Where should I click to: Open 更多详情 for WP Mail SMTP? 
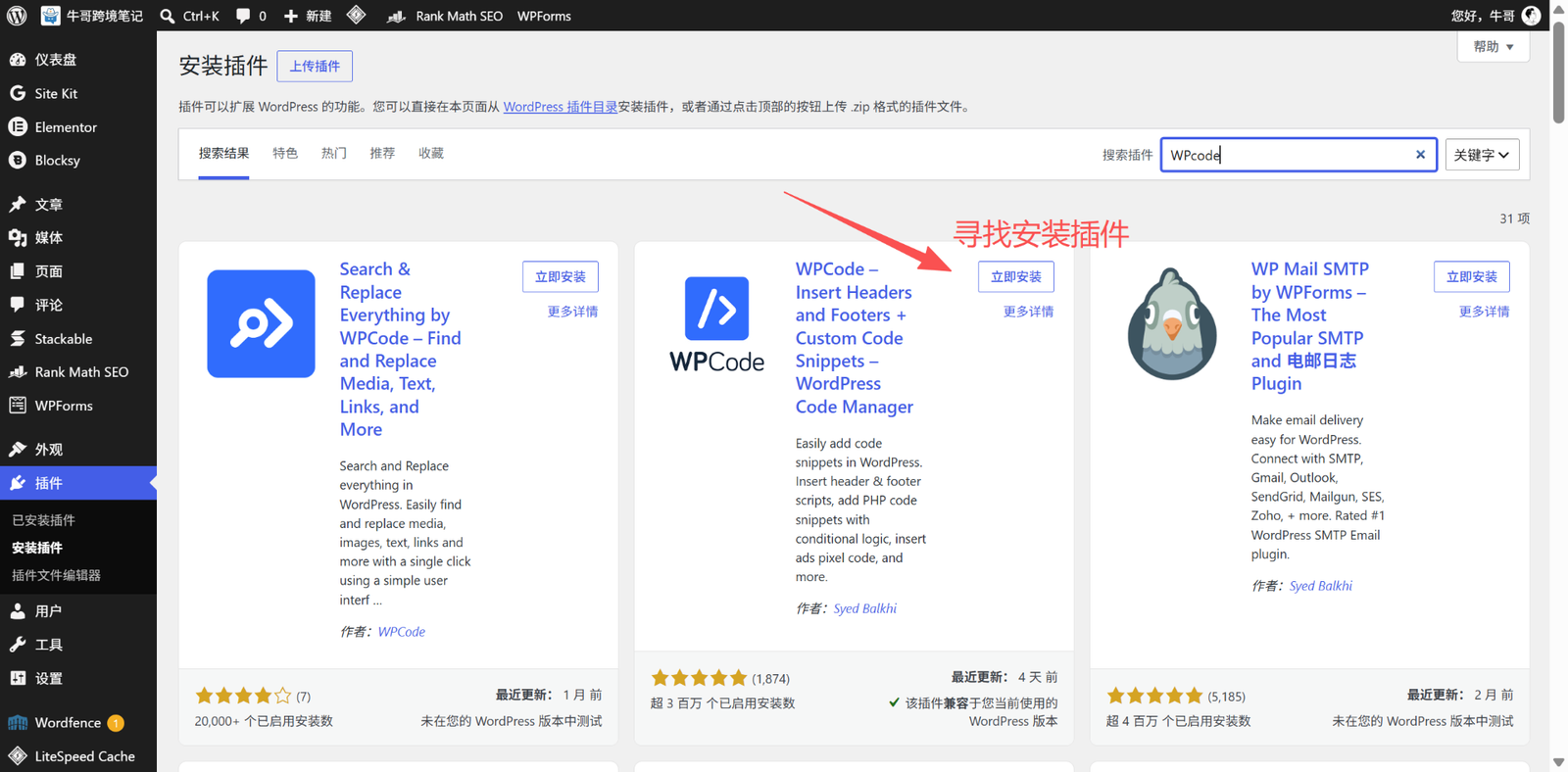[1485, 312]
